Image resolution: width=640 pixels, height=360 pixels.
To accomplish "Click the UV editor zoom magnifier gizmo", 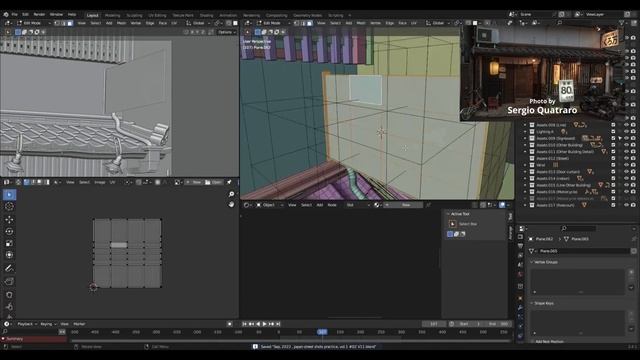I will (x=231, y=194).
